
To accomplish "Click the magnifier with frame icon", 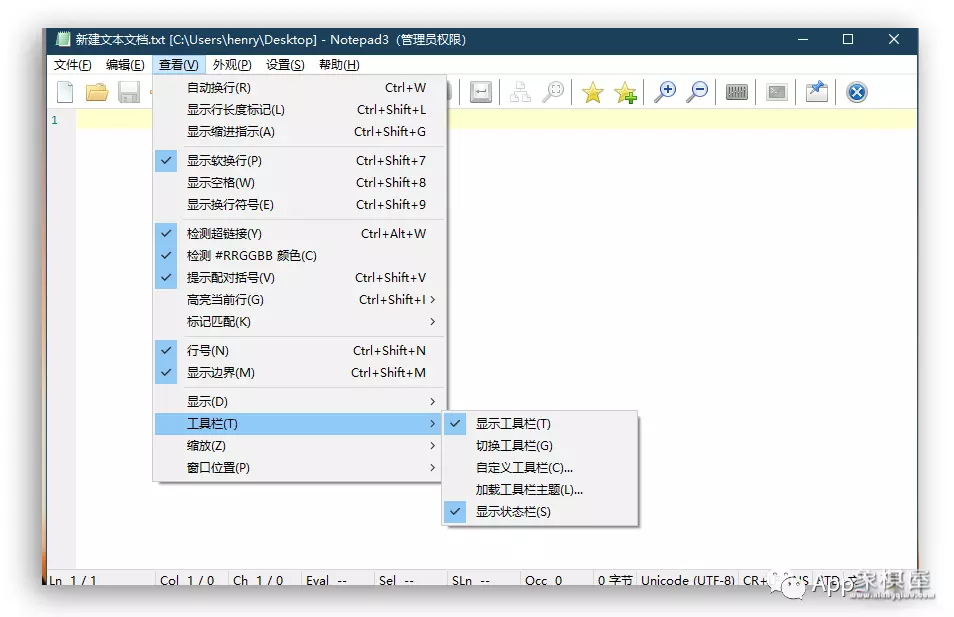I will (554, 92).
